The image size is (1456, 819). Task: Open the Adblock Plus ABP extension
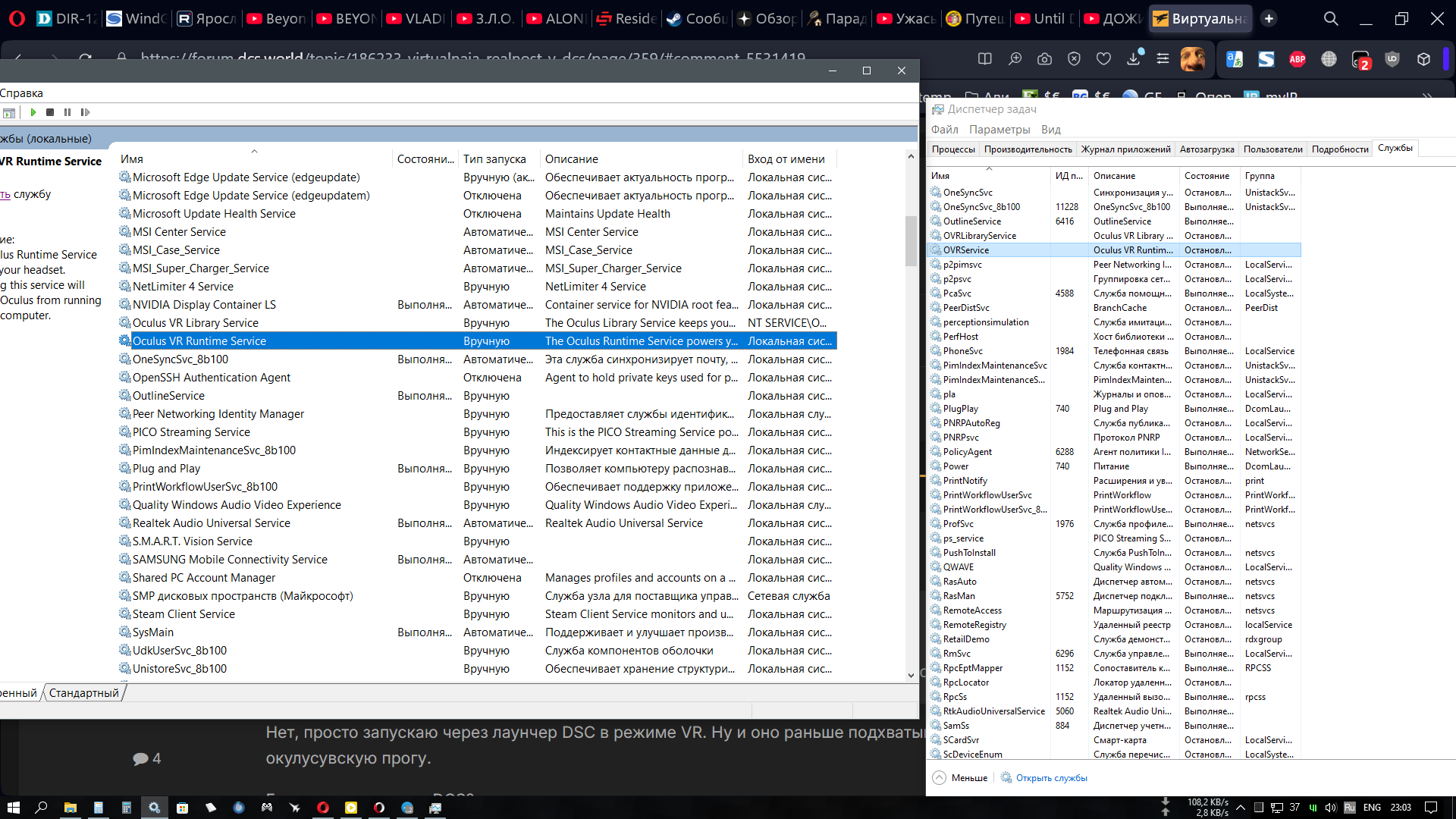[x=1298, y=59]
